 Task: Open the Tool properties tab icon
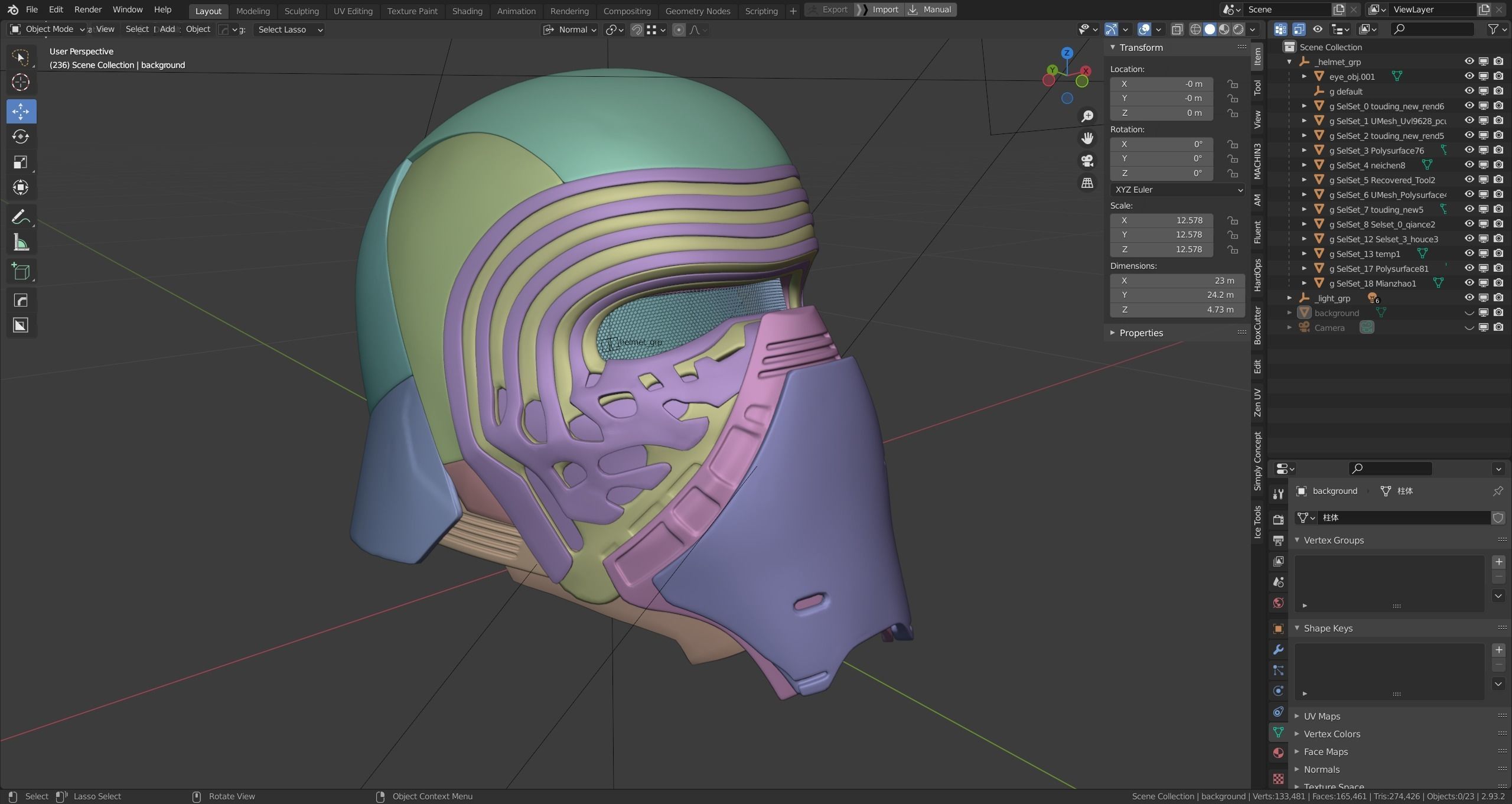click(1278, 494)
